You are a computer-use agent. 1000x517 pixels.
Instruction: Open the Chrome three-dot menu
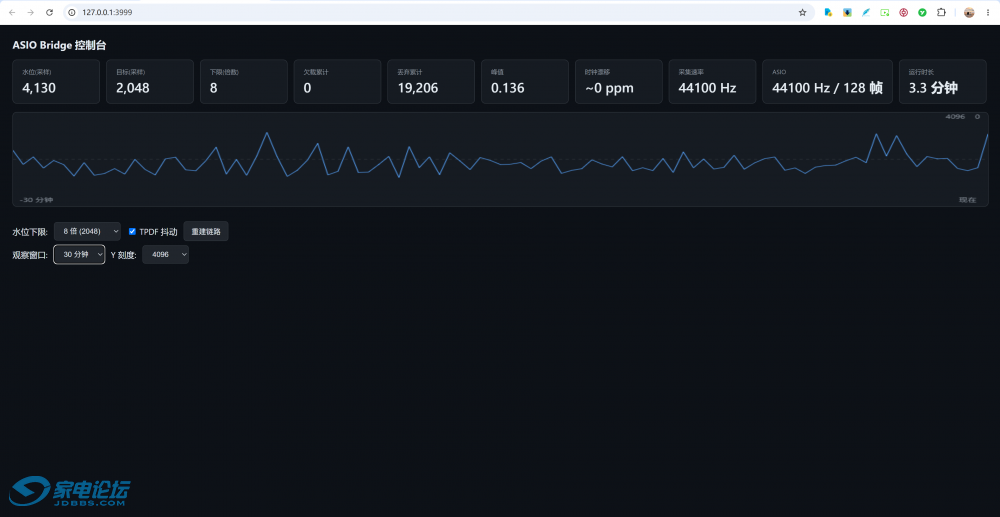point(988,12)
